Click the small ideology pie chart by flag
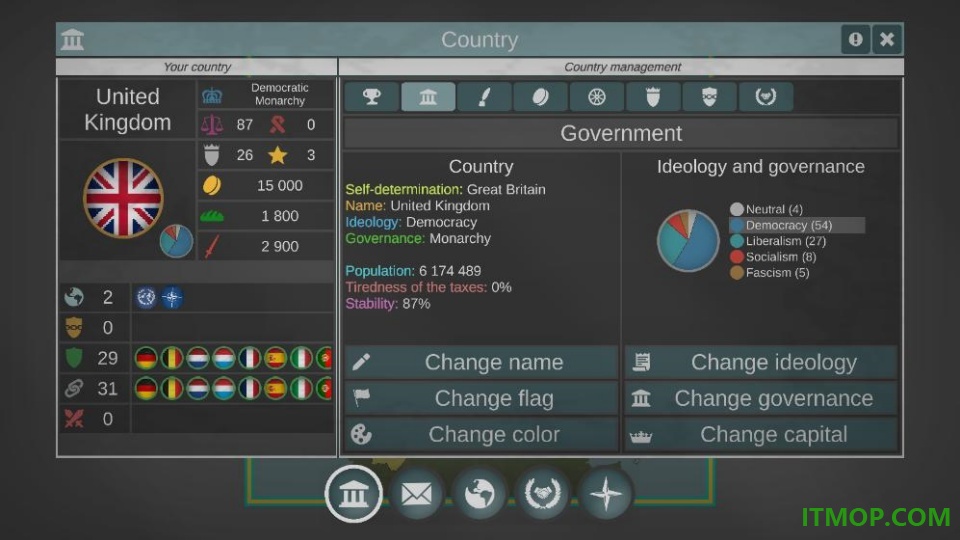Screen dimensions: 960x540 [x=176, y=241]
